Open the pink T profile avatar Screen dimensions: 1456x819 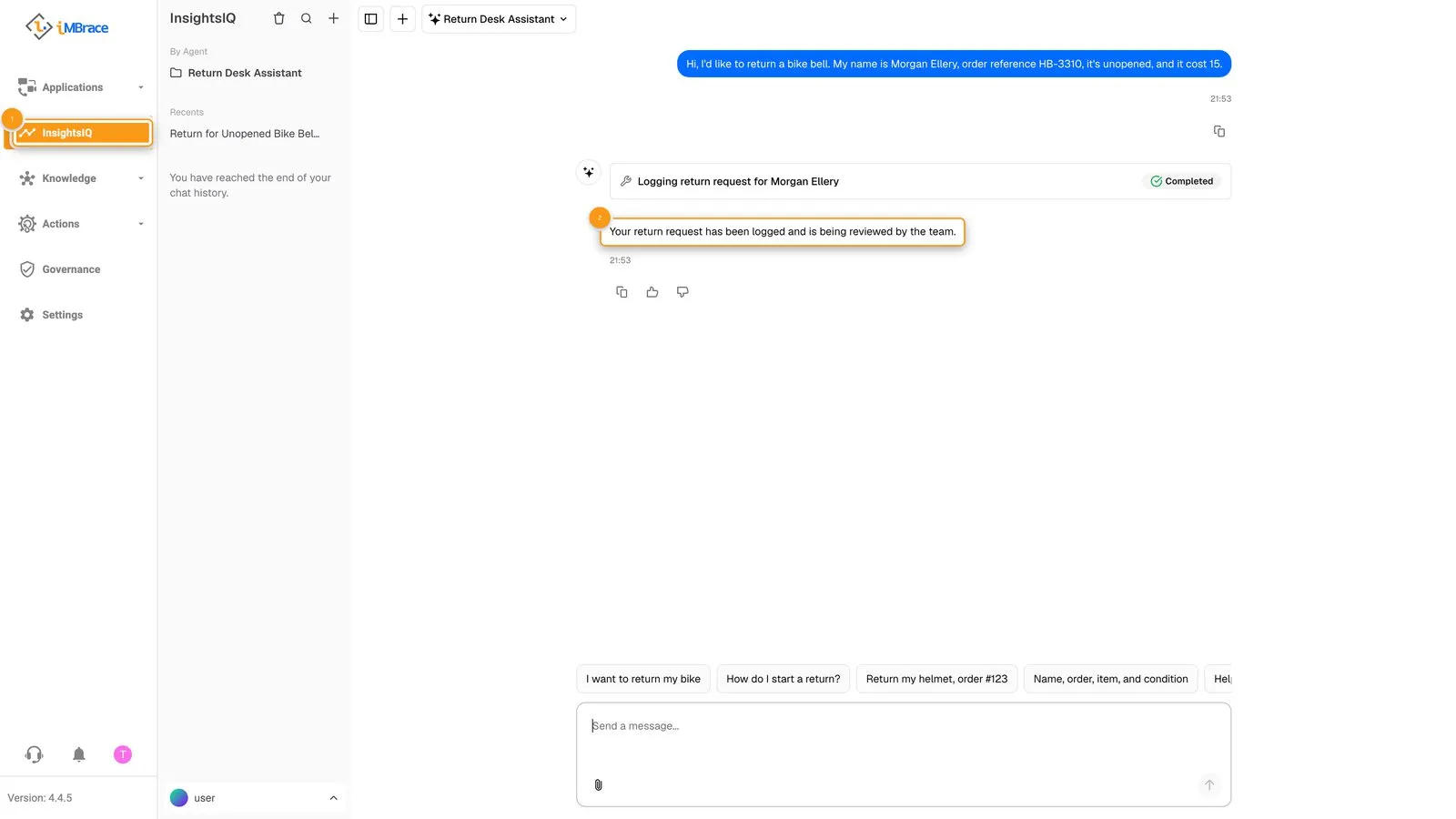click(123, 754)
